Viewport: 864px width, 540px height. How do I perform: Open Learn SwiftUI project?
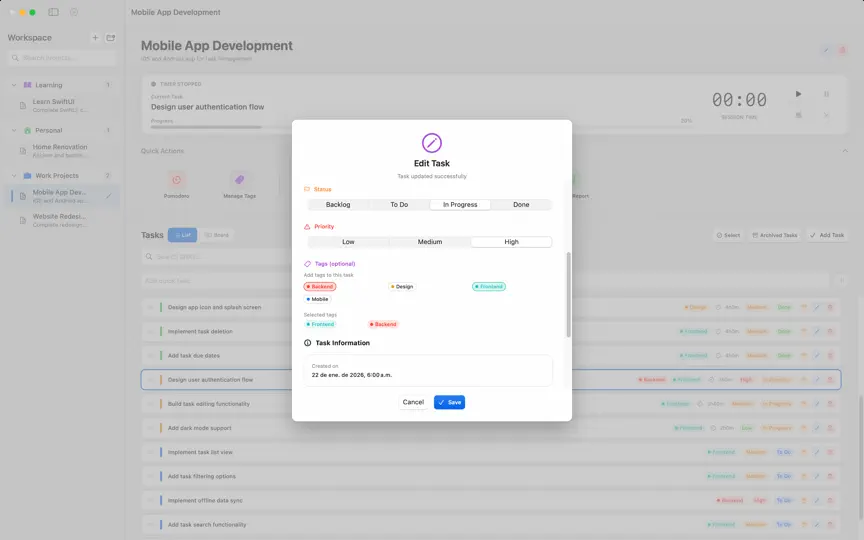coord(61,105)
